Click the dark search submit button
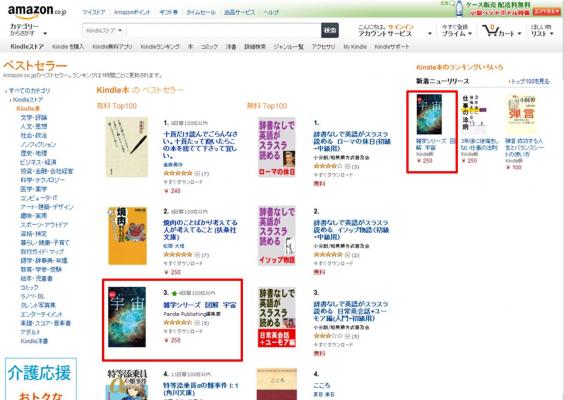The width and height of the screenshot is (564, 400). (x=329, y=31)
